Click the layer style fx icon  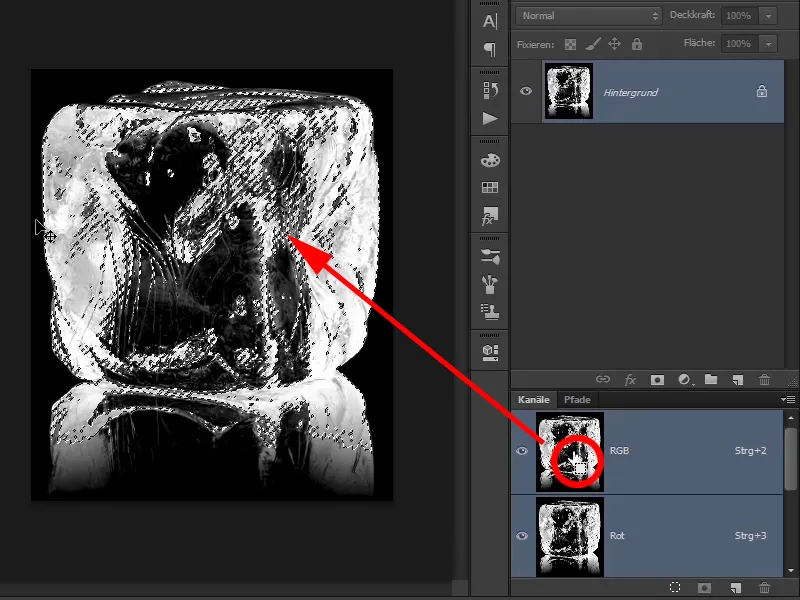630,380
